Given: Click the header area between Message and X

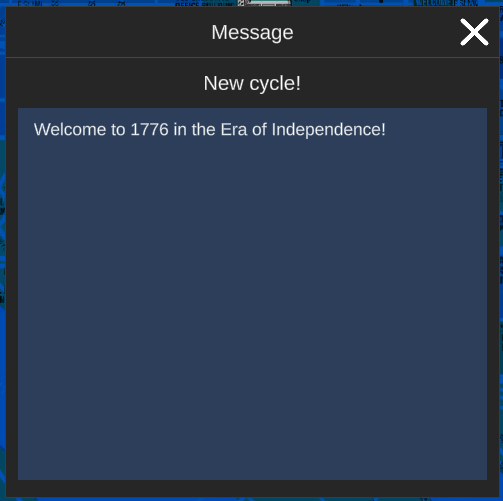Looking at the screenshot, I should point(377,32).
